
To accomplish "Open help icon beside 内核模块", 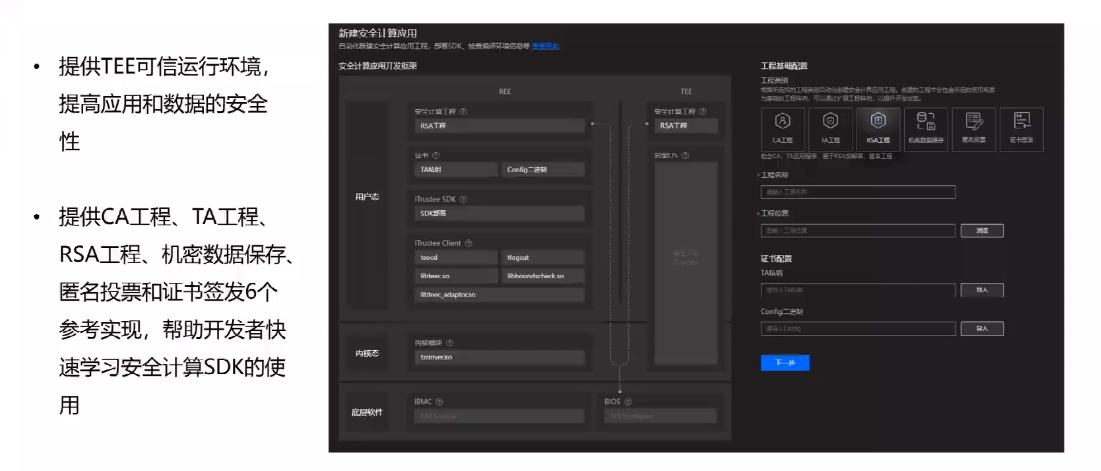I will coord(449,343).
